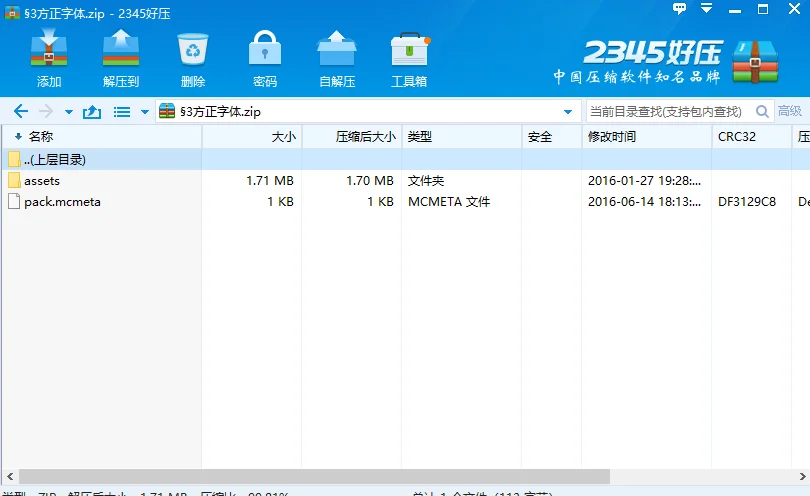Open navigation history dropdown arrow
This screenshot has height=496, width=810.
coord(69,112)
